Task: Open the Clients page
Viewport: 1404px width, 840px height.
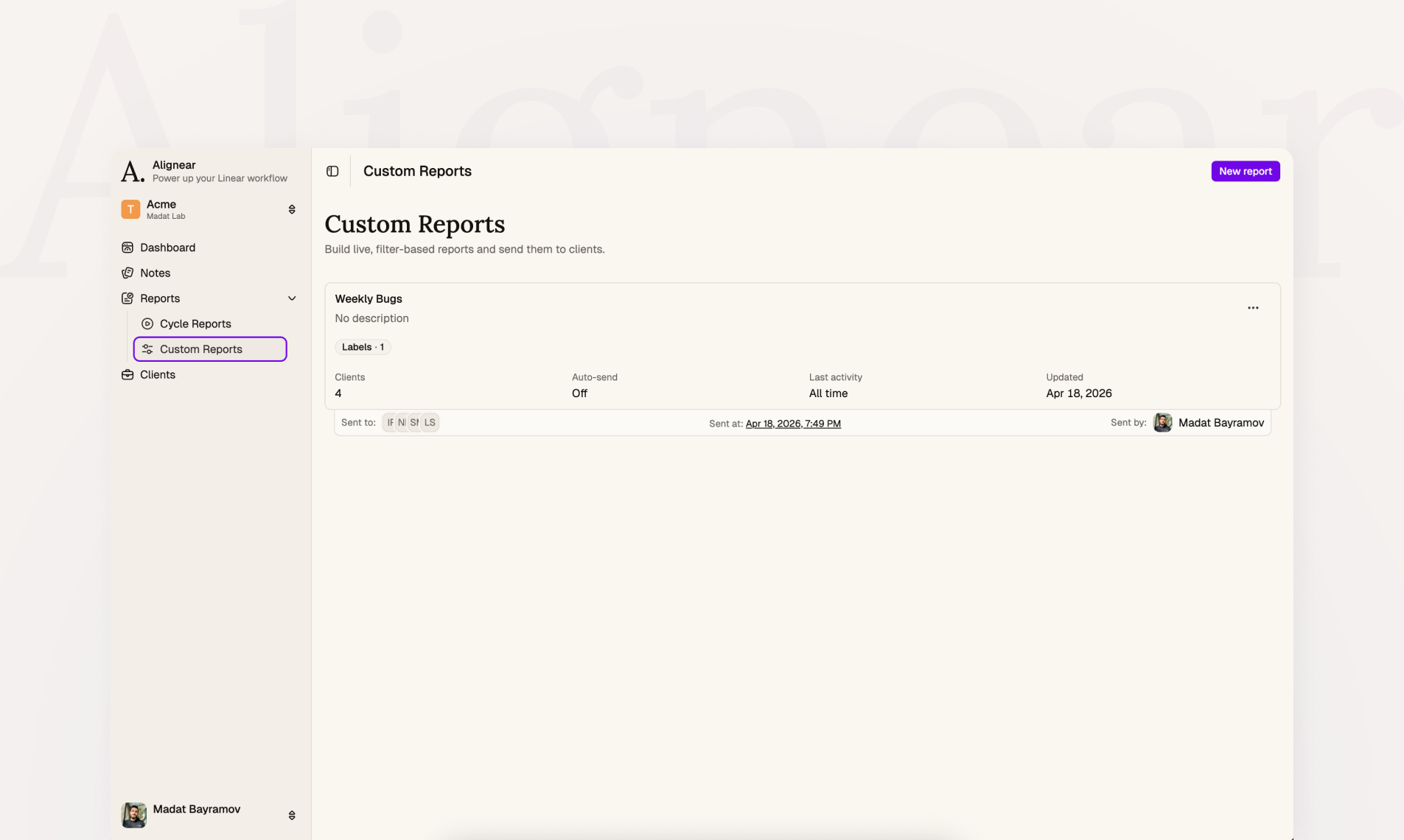Action: click(x=158, y=374)
